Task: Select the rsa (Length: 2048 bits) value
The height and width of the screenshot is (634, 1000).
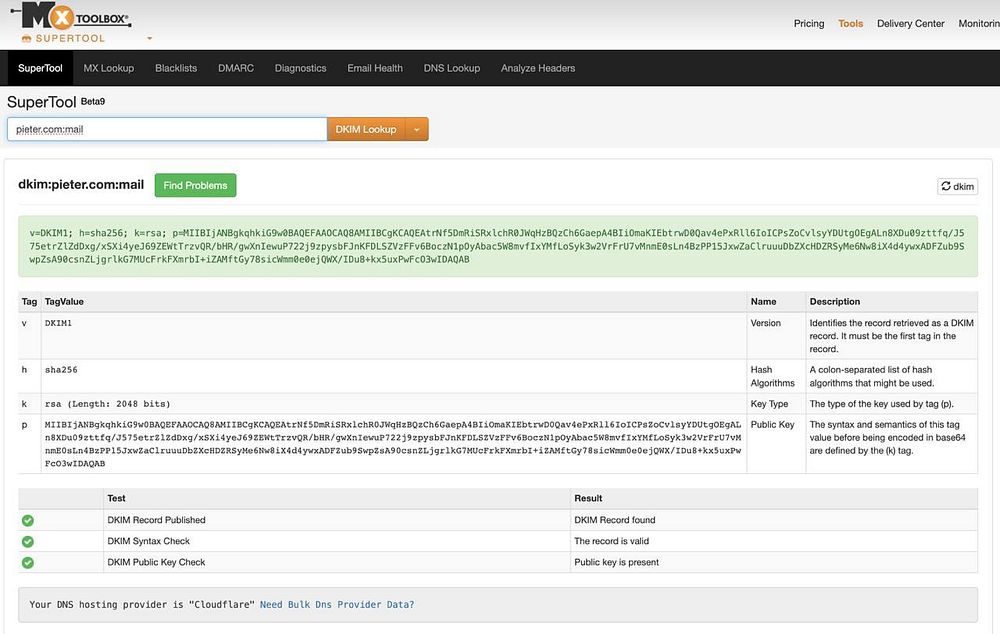Action: click(107, 404)
